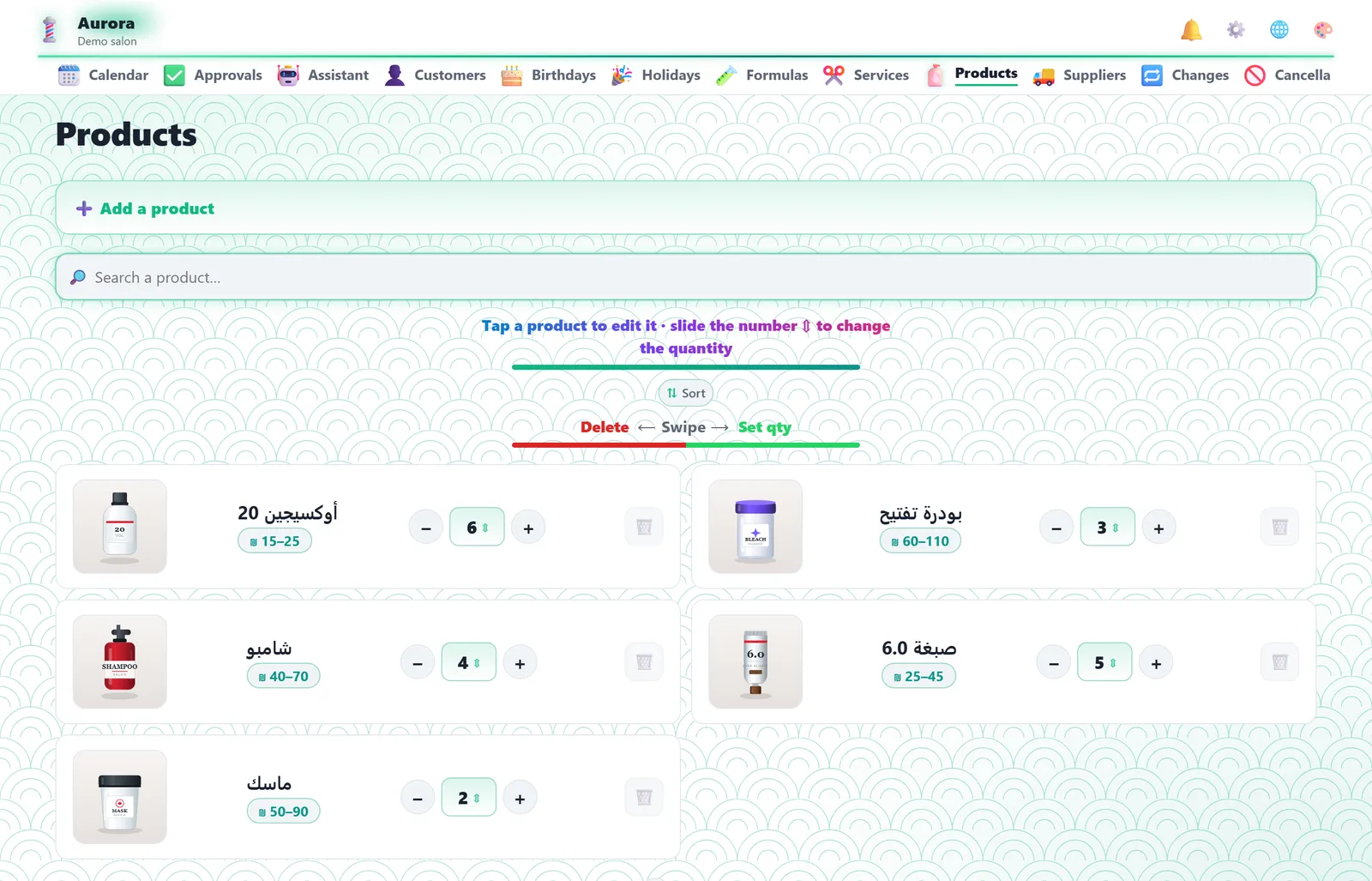This screenshot has height=881, width=1372.
Task: Click the Approvals green checkmark icon
Action: [174, 75]
